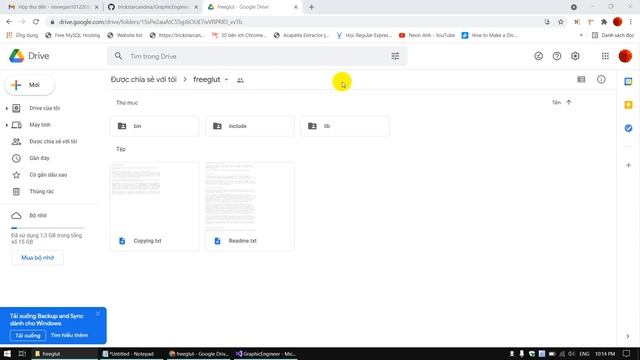Open Google Calendar side panel
The height and width of the screenshot is (360, 640).
click(628, 82)
